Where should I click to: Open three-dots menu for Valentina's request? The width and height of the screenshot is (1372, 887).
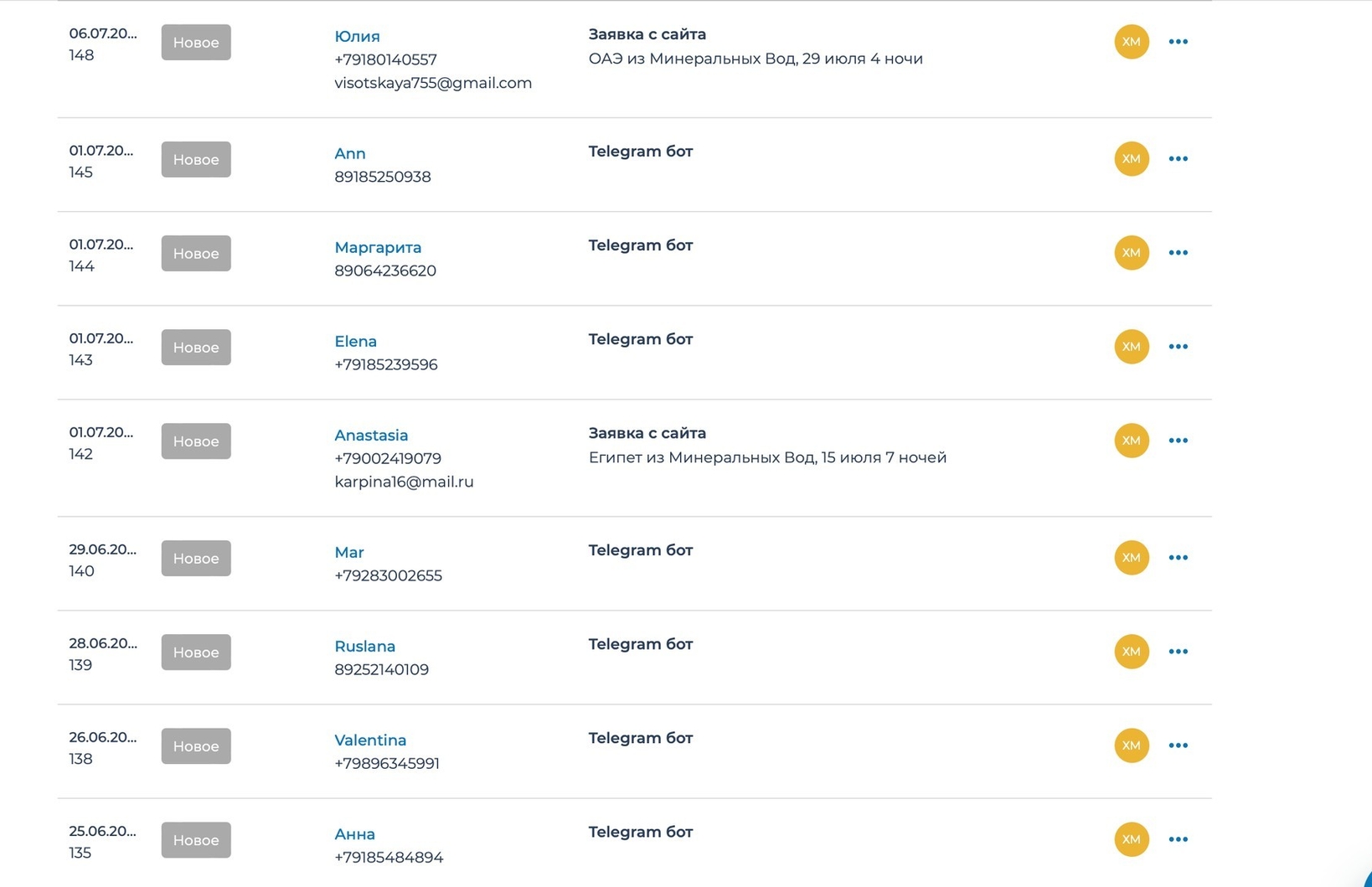tap(1178, 745)
